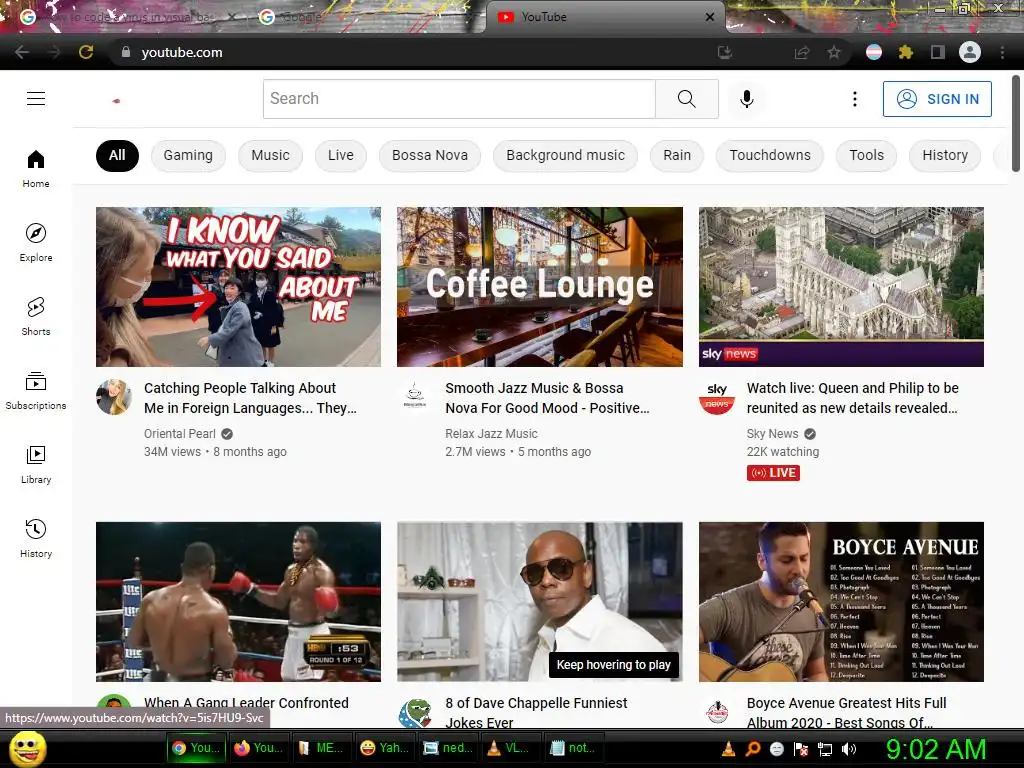Open Subscriptions in the sidebar

pyautogui.click(x=36, y=391)
